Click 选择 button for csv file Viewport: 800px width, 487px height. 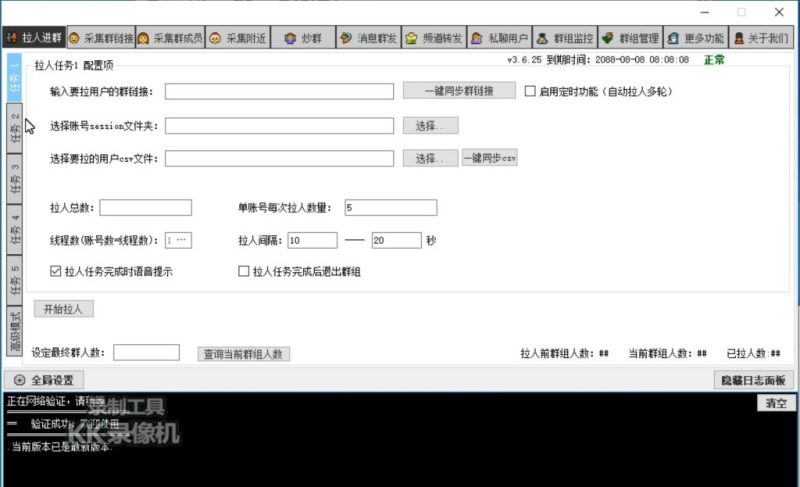pyautogui.click(x=431, y=158)
